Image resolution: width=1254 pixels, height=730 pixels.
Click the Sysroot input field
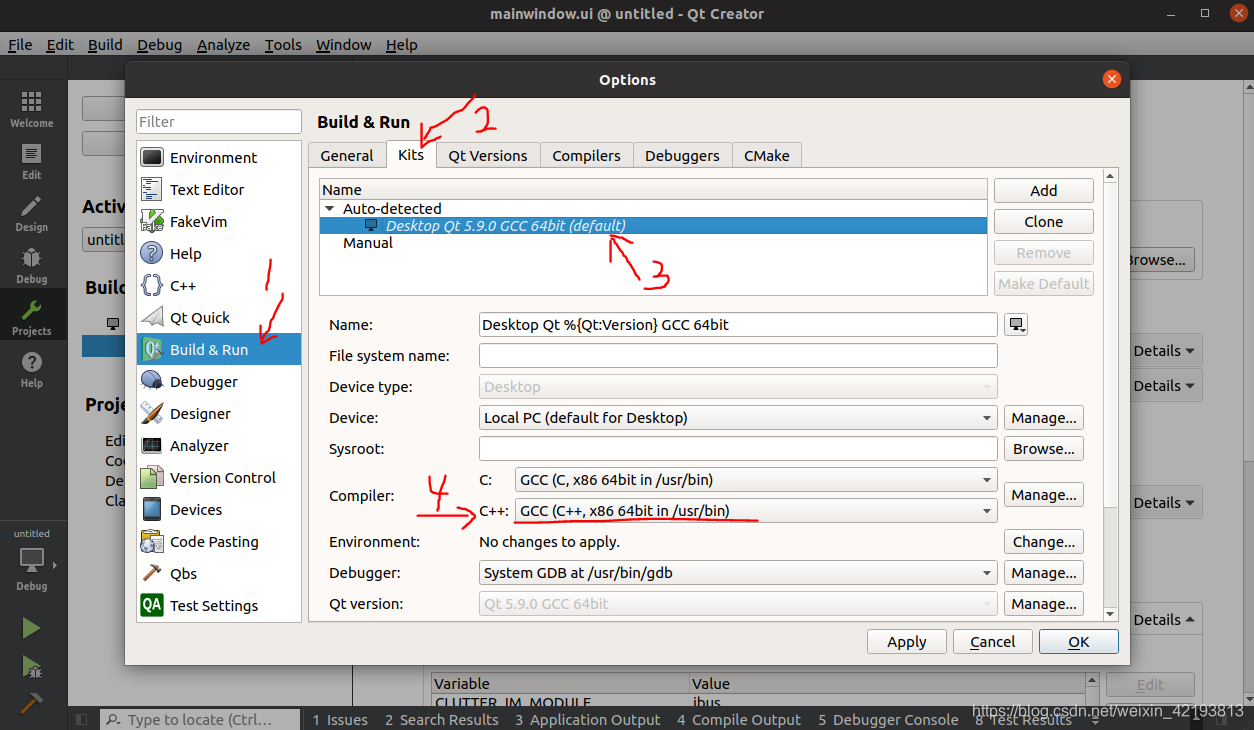point(738,448)
